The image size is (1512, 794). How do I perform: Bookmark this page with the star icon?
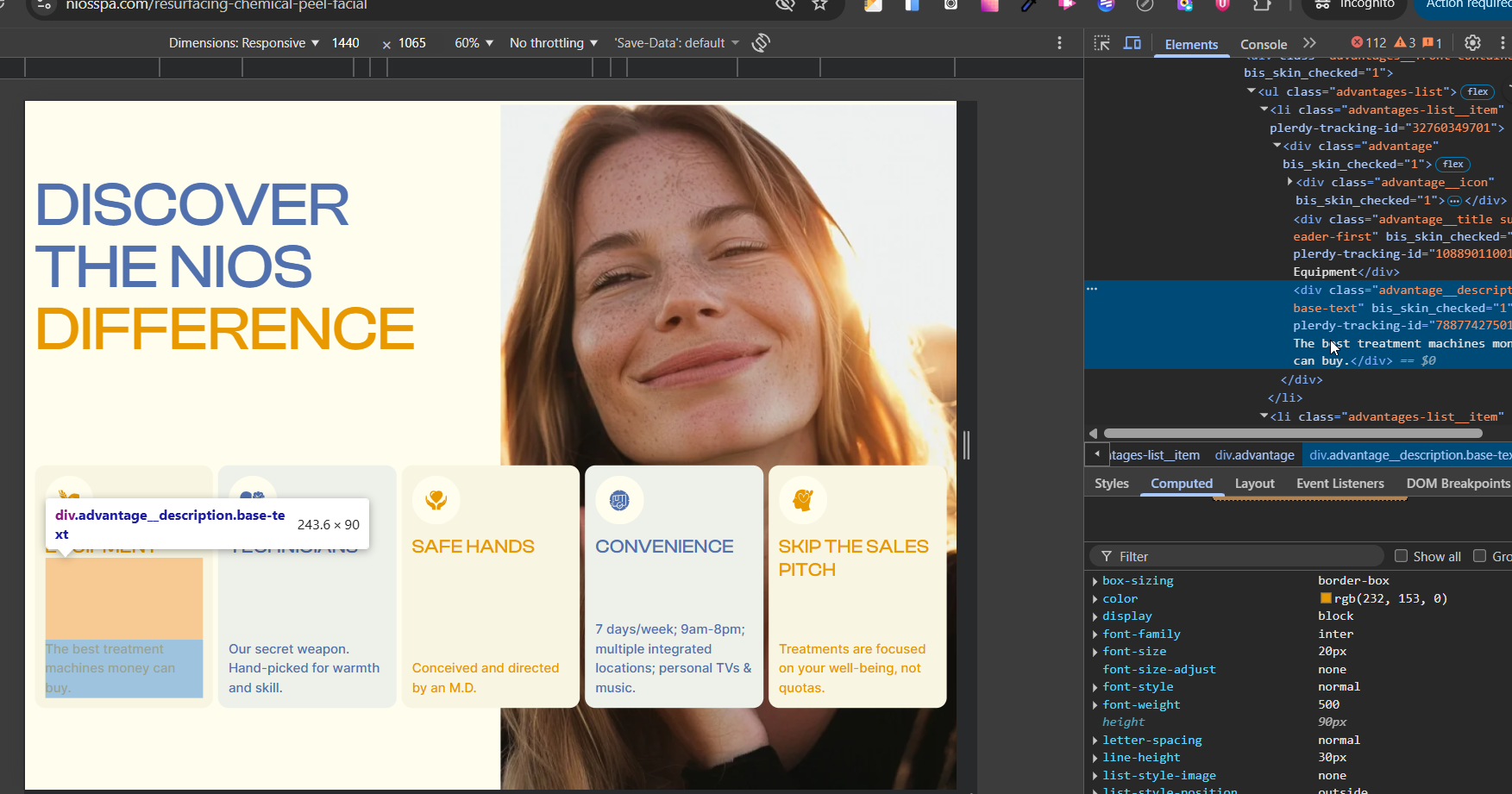819,5
